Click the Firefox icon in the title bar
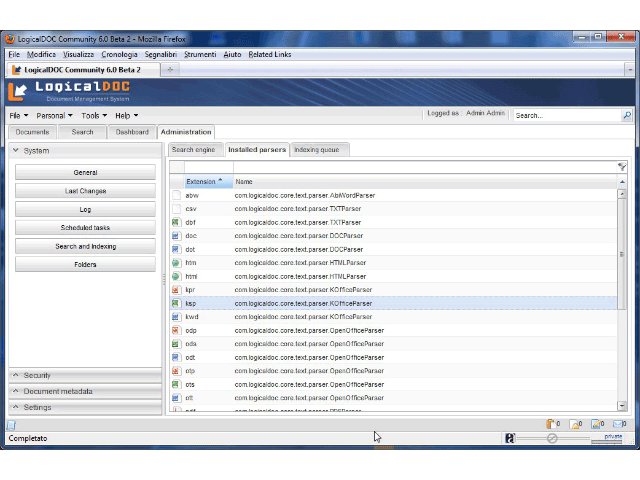Viewport: 640px width, 480px height. [10, 39]
